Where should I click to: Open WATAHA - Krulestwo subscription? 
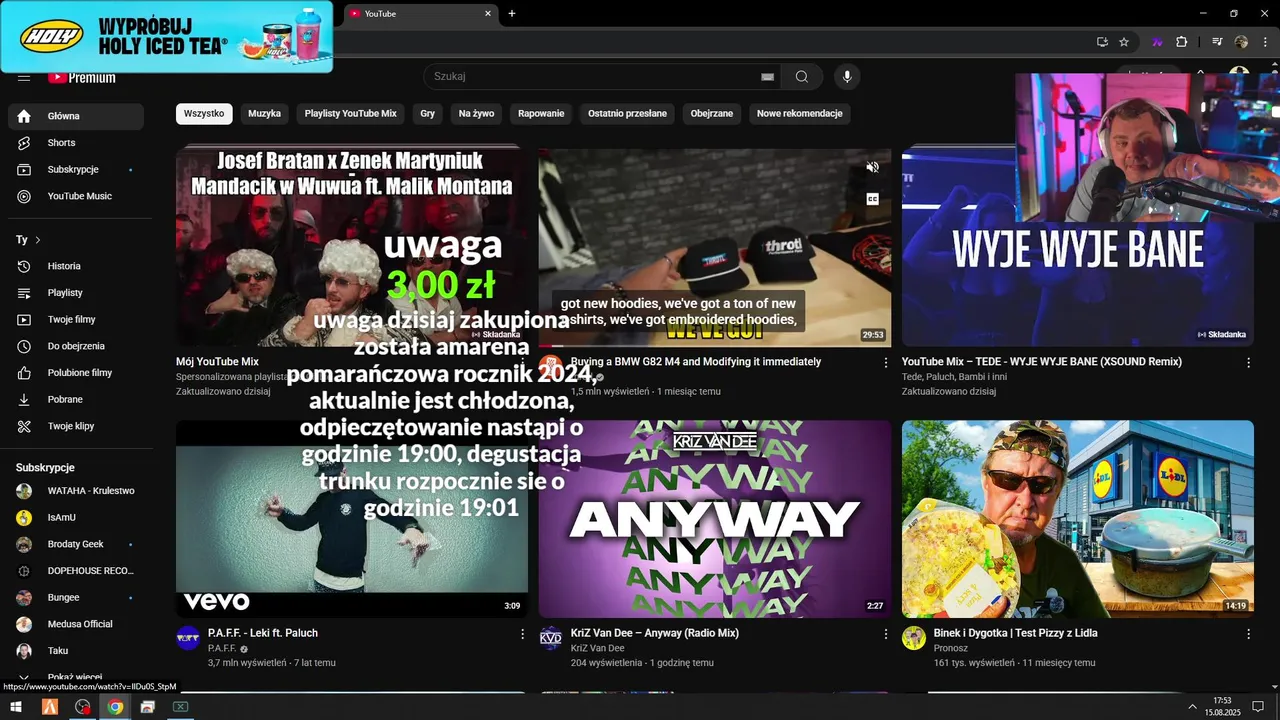coord(76,491)
